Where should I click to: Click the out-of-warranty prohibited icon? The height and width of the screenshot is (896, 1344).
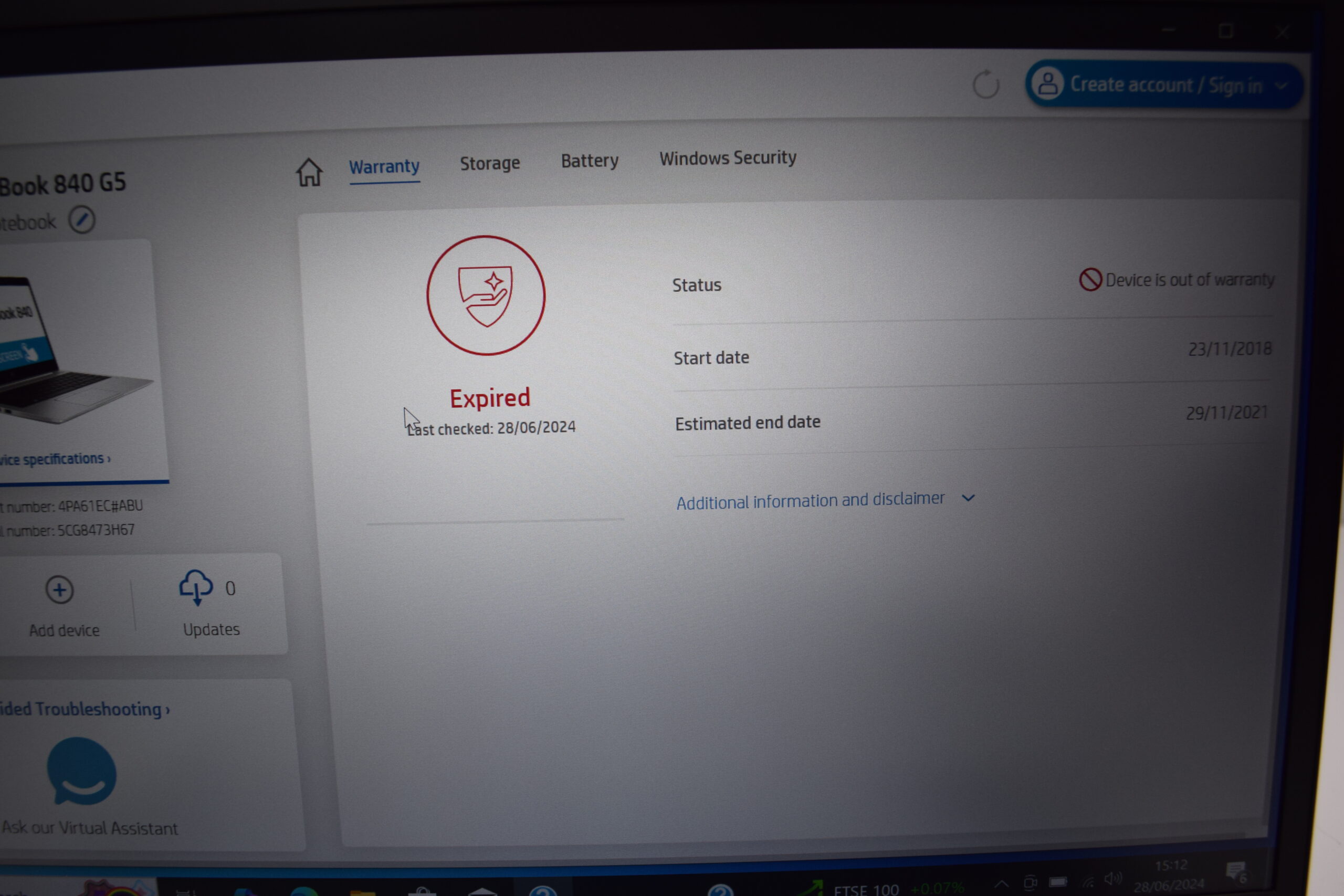pyautogui.click(x=1090, y=279)
